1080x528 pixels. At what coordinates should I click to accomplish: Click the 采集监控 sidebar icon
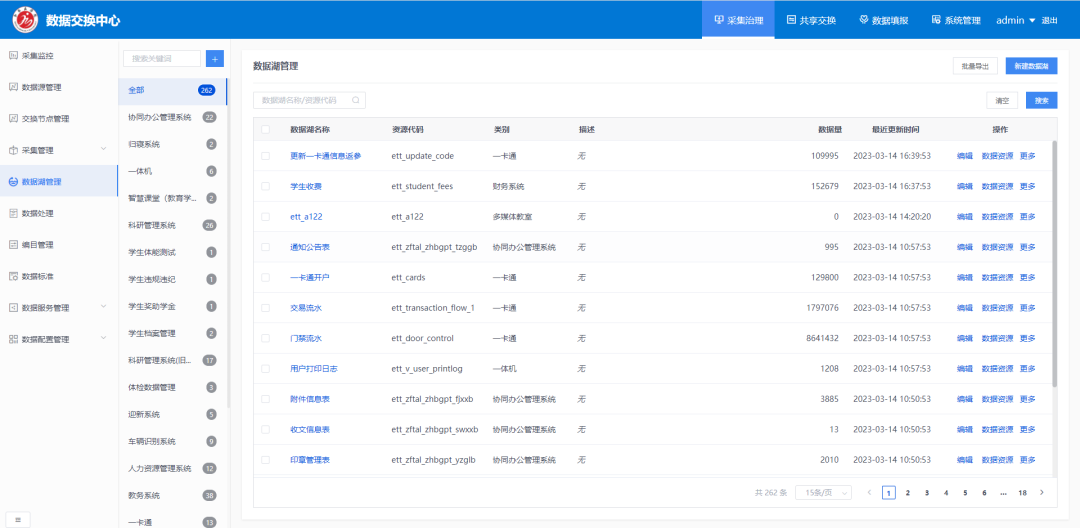13,55
